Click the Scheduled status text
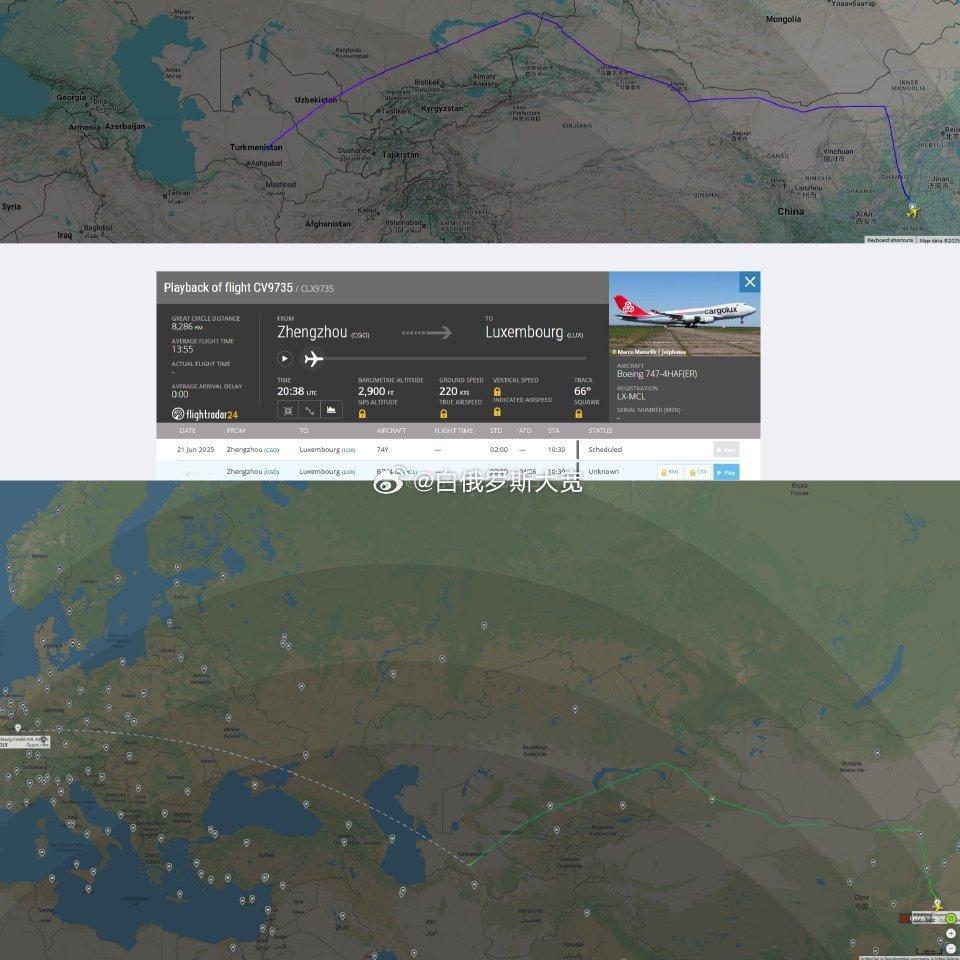Image resolution: width=960 pixels, height=960 pixels. [605, 449]
